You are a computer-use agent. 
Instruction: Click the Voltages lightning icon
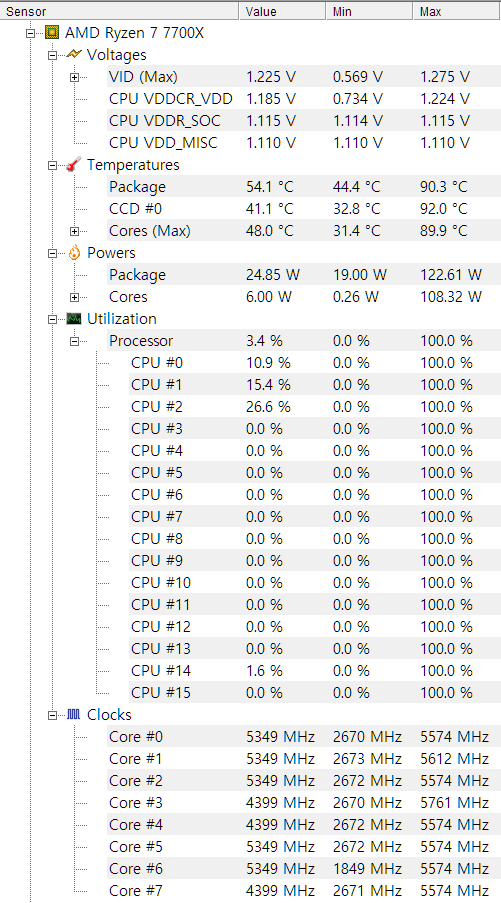[x=74, y=54]
